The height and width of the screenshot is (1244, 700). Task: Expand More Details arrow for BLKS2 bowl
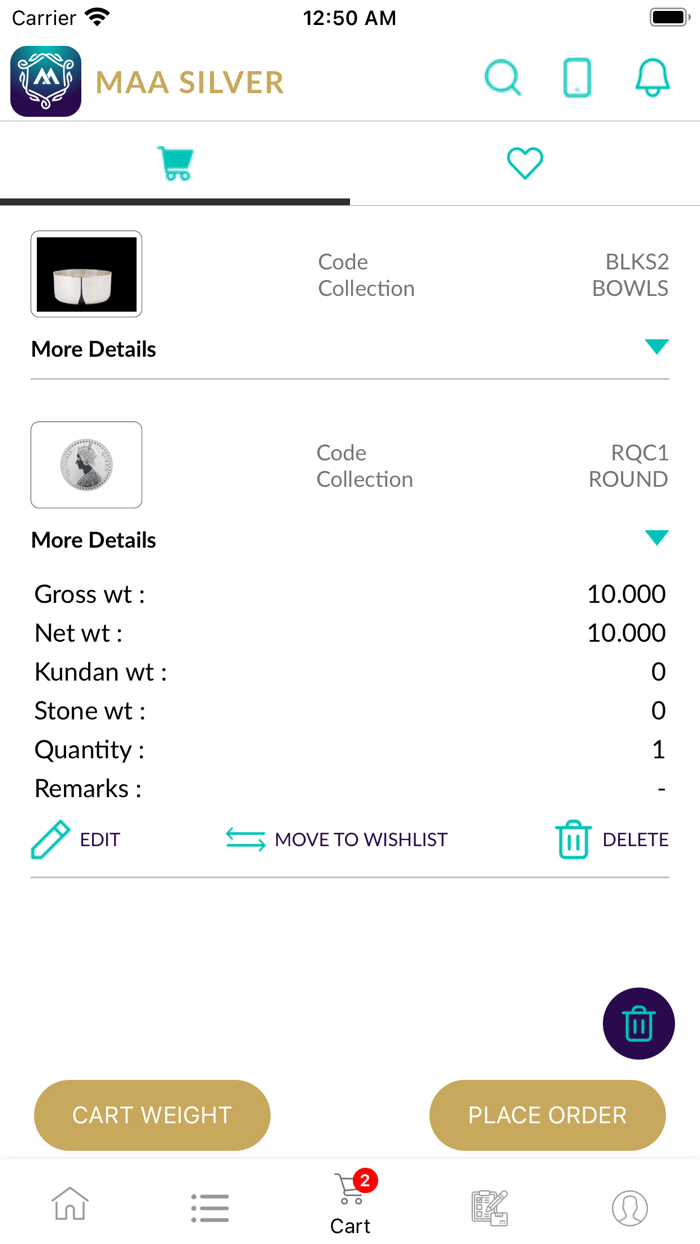[656, 347]
